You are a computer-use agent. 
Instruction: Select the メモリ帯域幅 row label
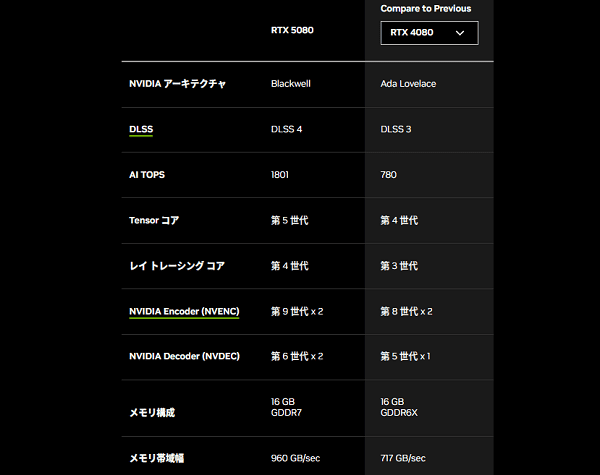click(157, 458)
